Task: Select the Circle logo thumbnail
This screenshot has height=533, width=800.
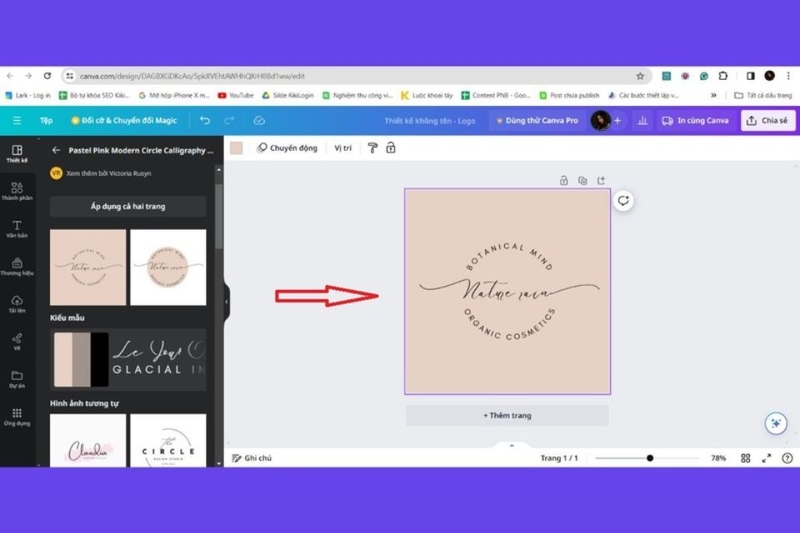Action: (x=168, y=441)
